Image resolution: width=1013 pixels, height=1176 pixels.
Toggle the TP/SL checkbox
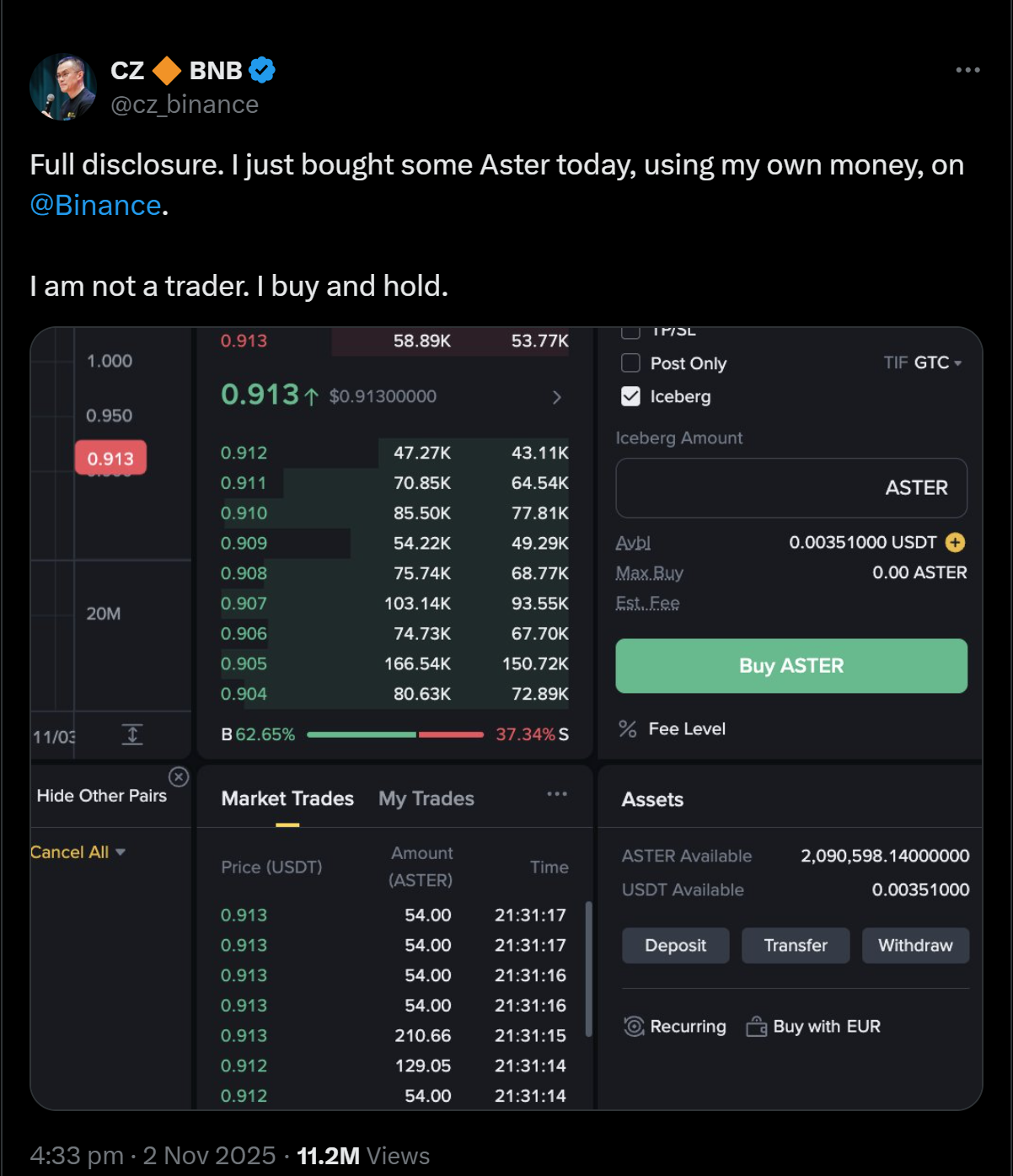[x=630, y=331]
